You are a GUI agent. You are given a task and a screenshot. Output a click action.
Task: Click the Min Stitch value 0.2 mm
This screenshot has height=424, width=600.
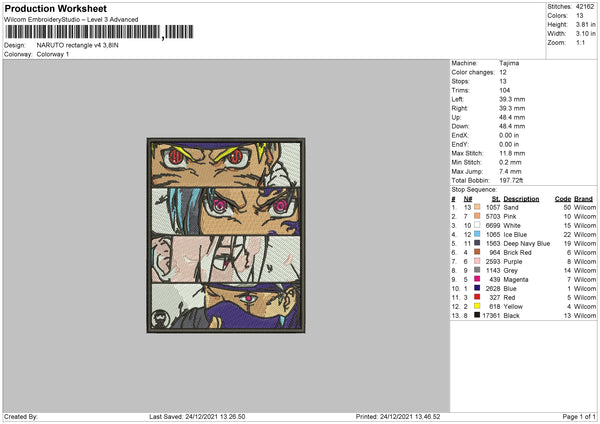click(511, 162)
